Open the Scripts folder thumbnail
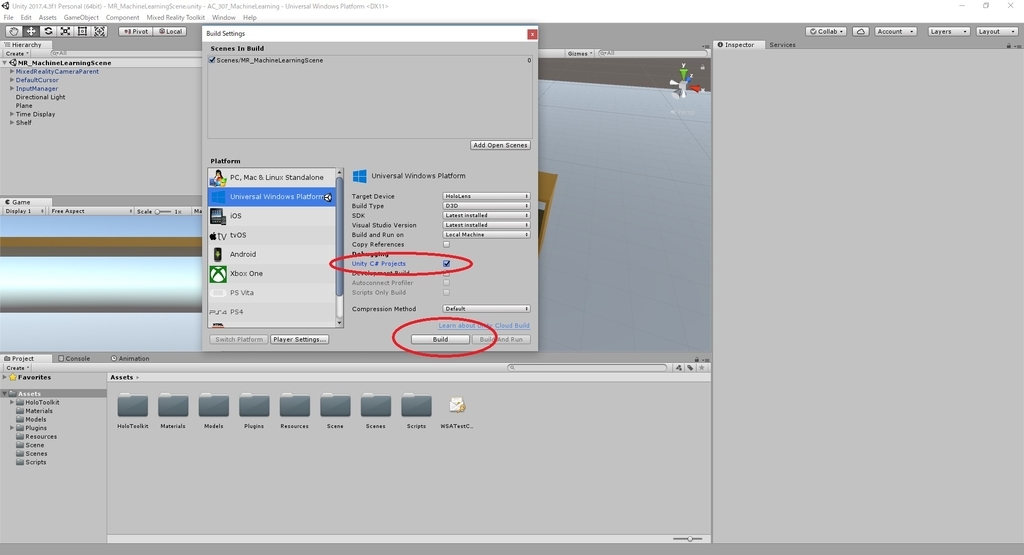 point(416,405)
